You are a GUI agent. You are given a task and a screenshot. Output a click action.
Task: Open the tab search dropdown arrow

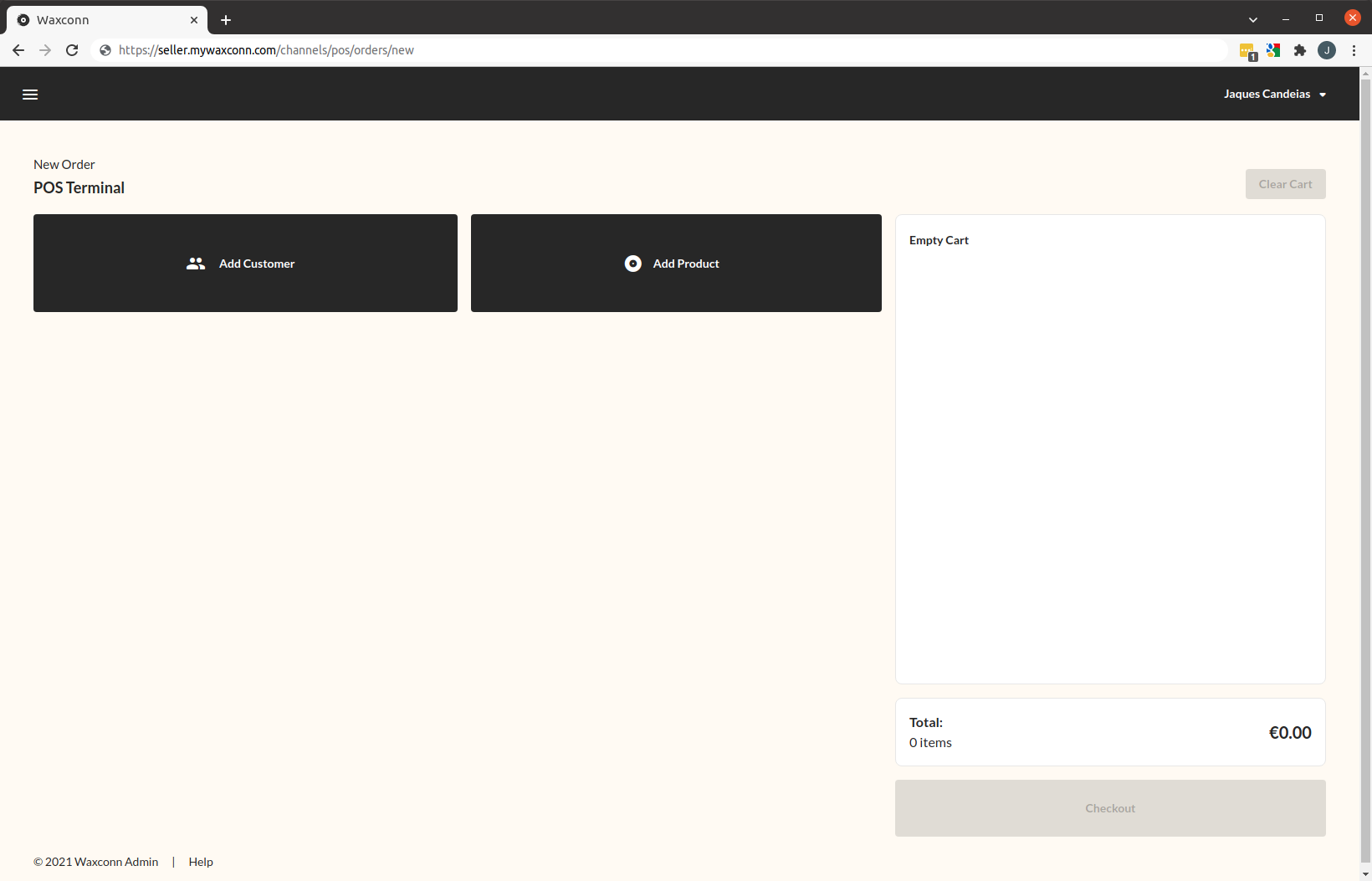(x=1252, y=18)
